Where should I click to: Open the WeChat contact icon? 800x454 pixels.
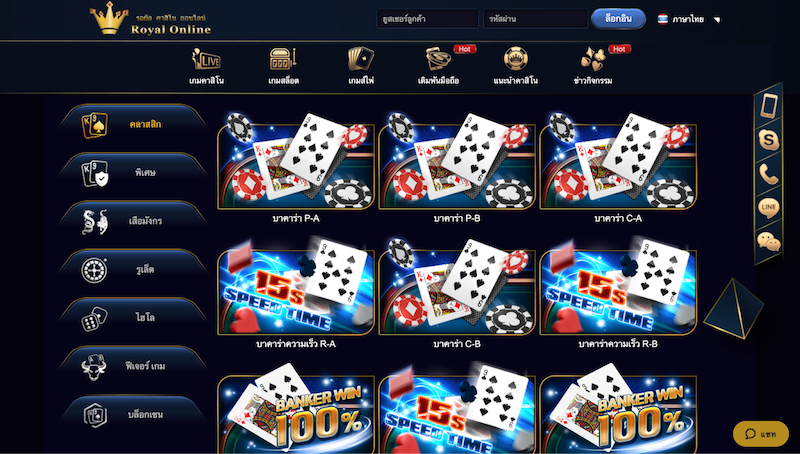point(768,241)
